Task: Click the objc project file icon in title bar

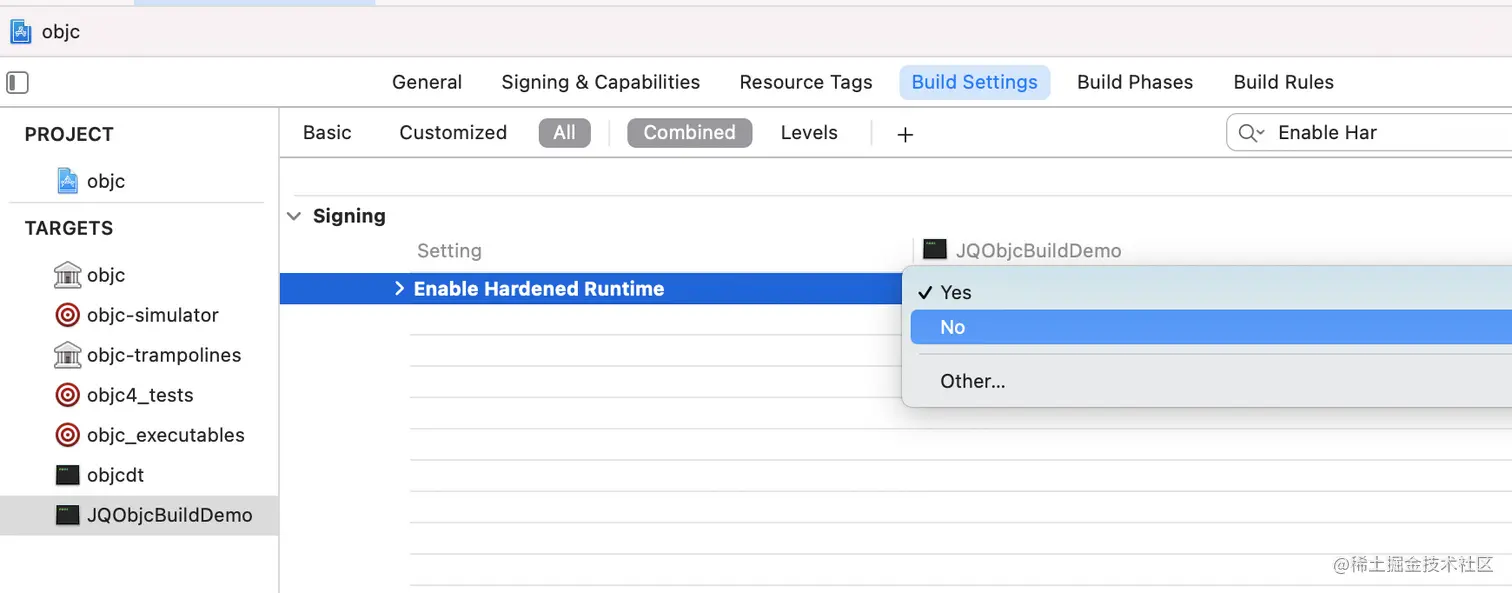Action: (20, 32)
